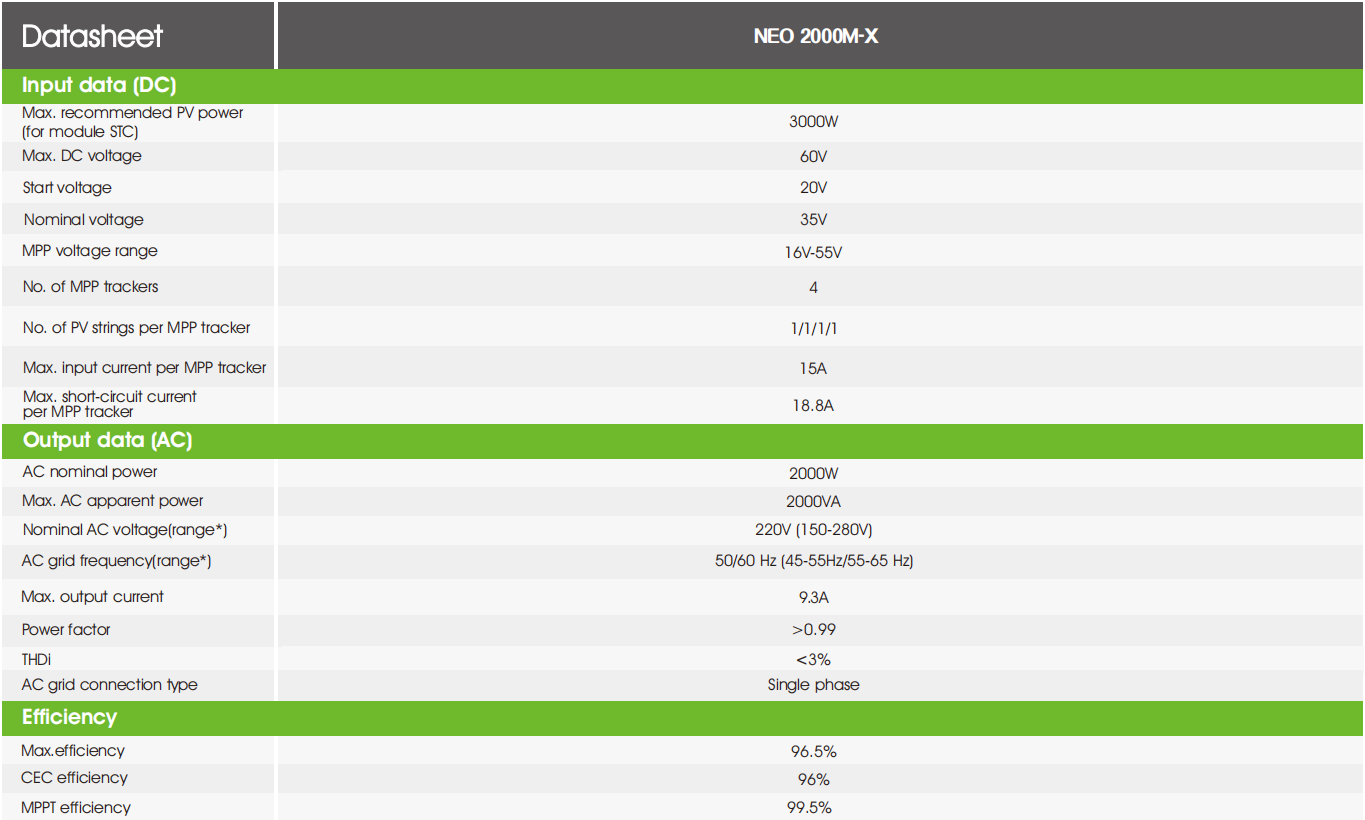The image size is (1365, 820).
Task: Click the Power factor row label
Action: [x=66, y=630]
